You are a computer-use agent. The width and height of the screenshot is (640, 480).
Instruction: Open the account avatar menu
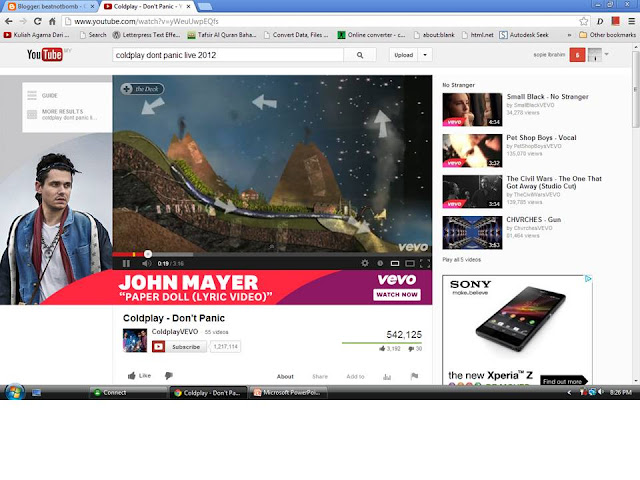point(595,55)
